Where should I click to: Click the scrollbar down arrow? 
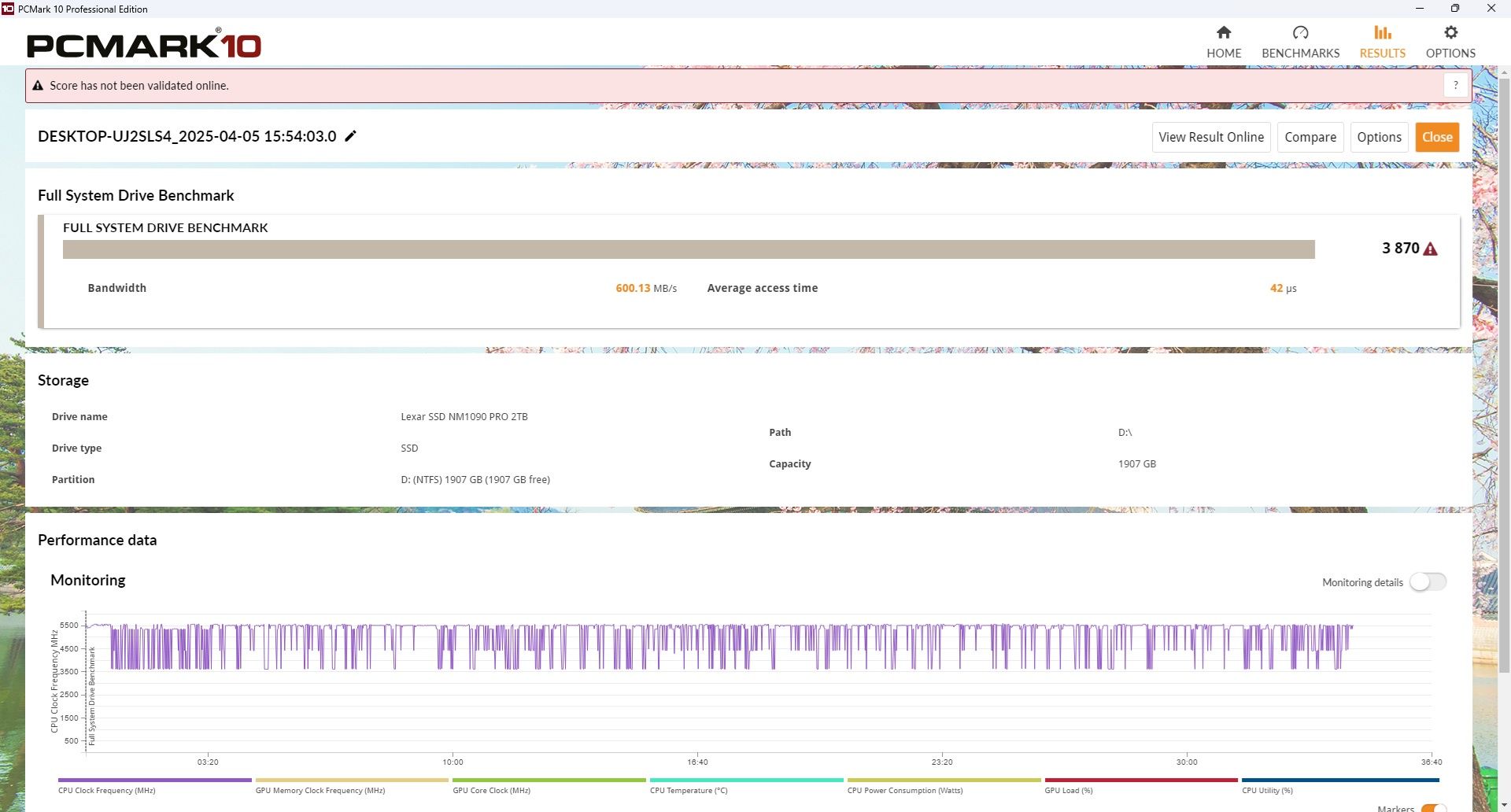pyautogui.click(x=1504, y=806)
